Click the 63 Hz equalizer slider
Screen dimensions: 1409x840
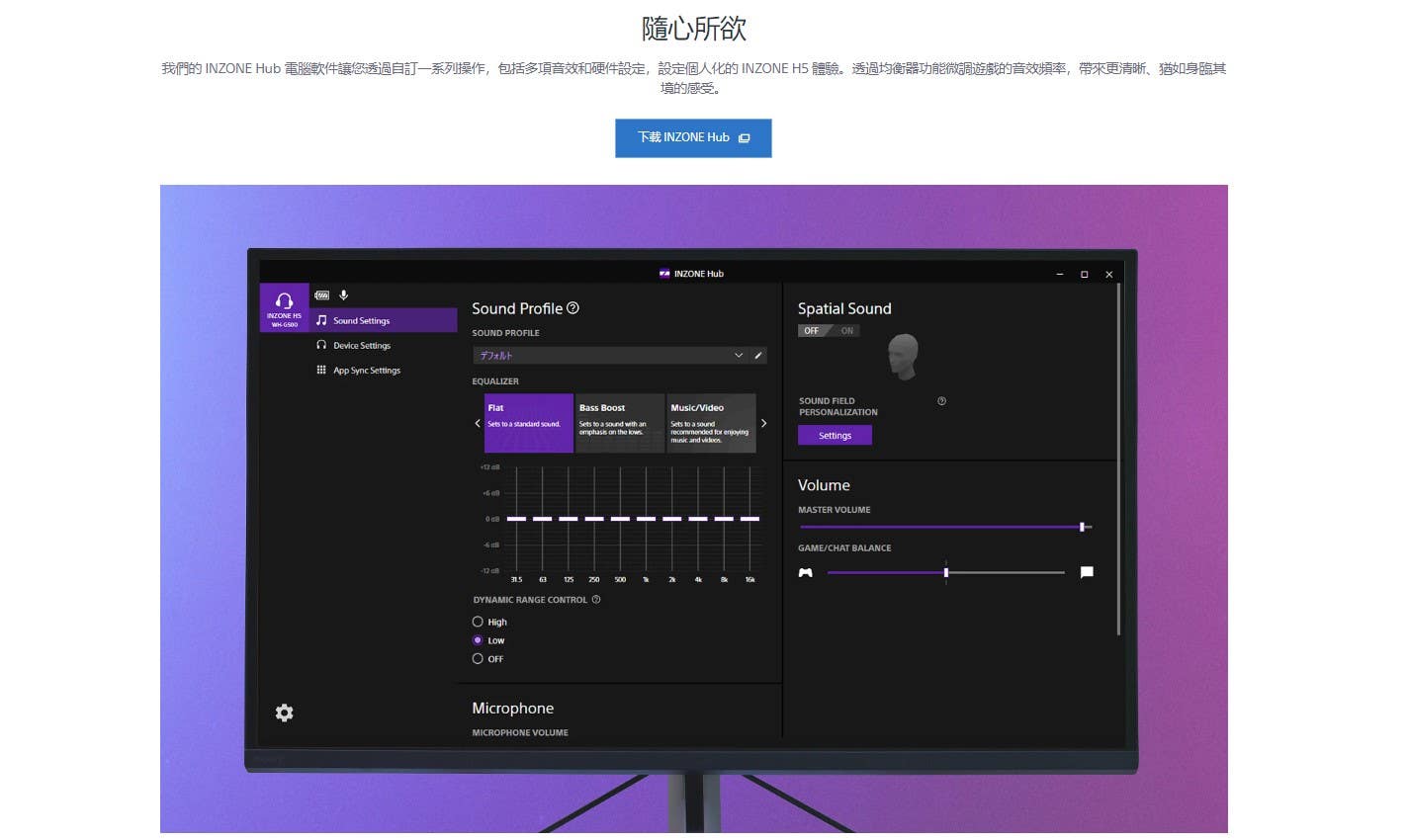(542, 519)
